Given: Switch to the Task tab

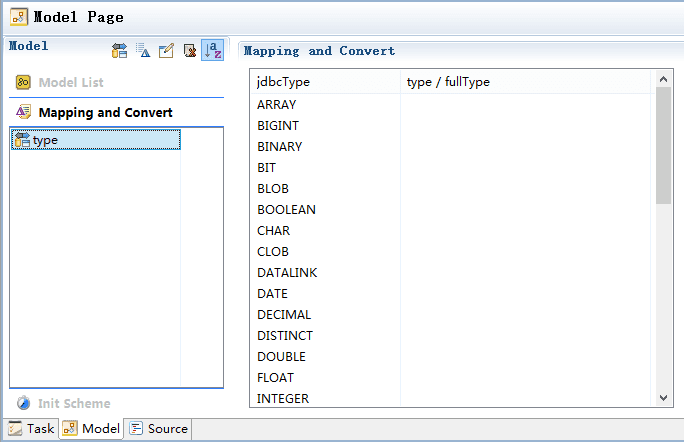Looking at the screenshot, I should pyautogui.click(x=31, y=429).
